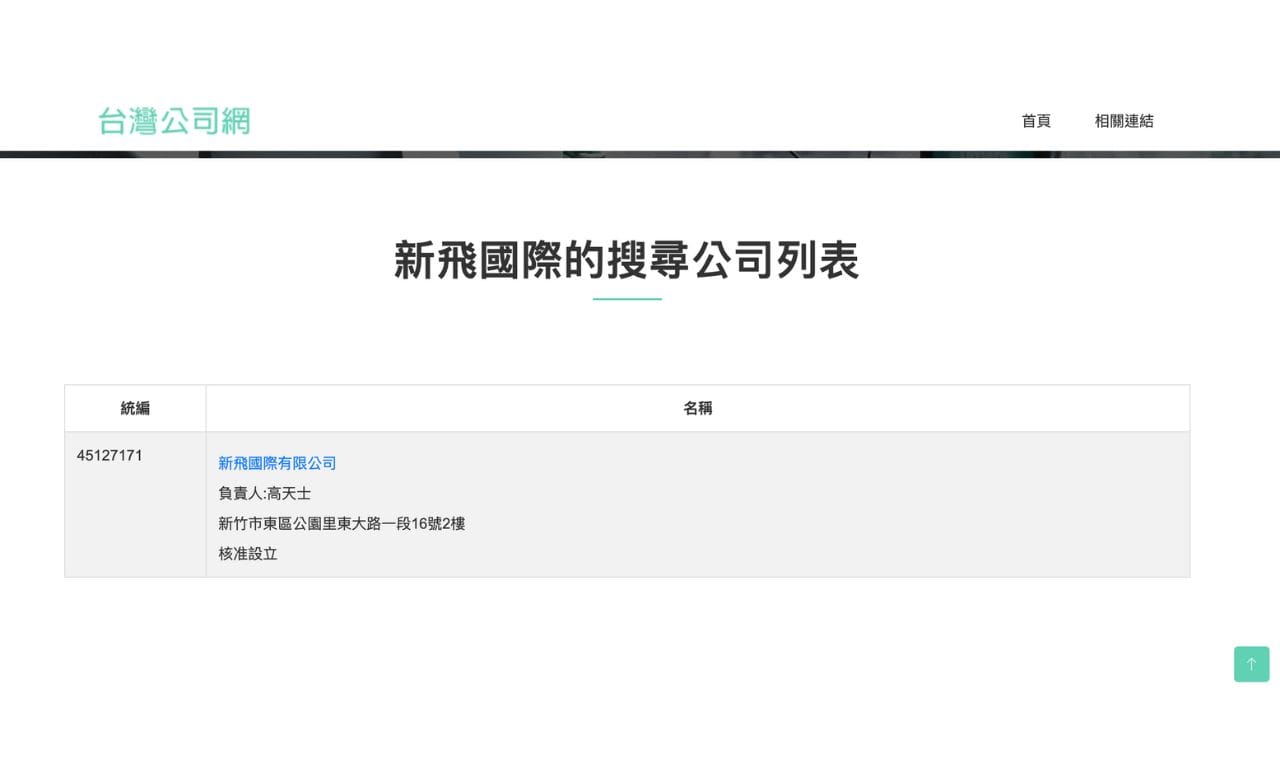The height and width of the screenshot is (768, 1280).
Task: Open the 台灣公司網 site logo
Action: (x=174, y=121)
